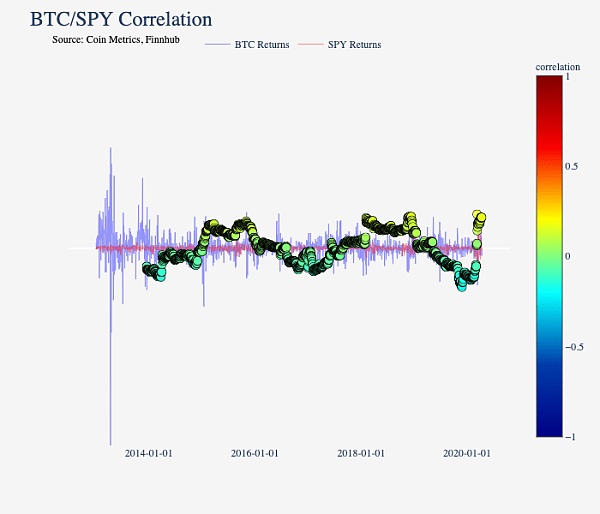Click the 2016-01-01 x-axis label
Image resolution: width=600 pixels, height=514 pixels.
[x=254, y=453]
